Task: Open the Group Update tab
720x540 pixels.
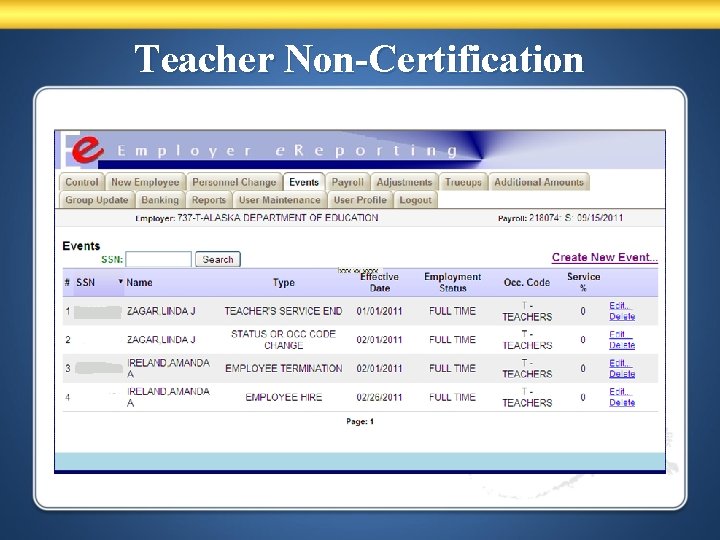Action: click(97, 200)
